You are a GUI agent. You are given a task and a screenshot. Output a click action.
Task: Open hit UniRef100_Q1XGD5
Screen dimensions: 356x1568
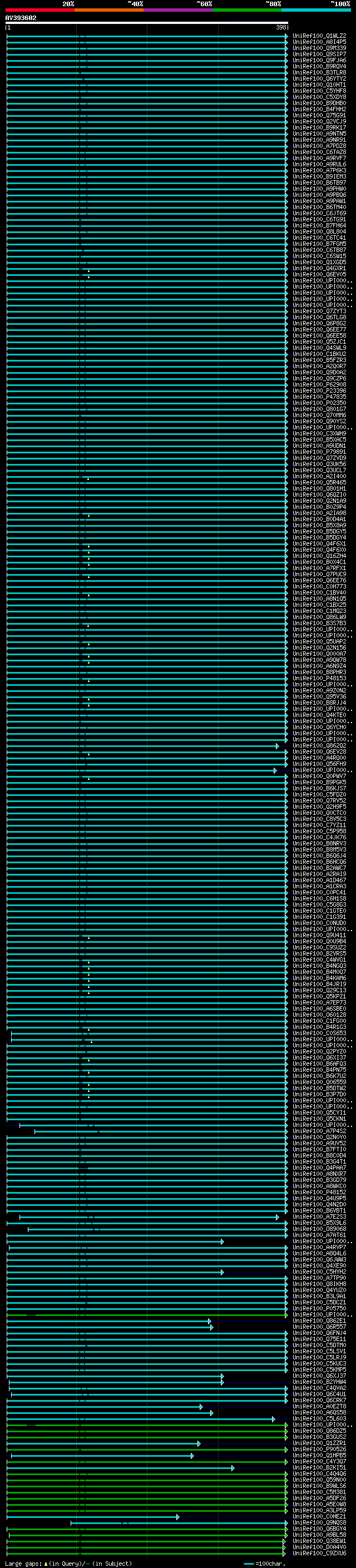click(319, 263)
